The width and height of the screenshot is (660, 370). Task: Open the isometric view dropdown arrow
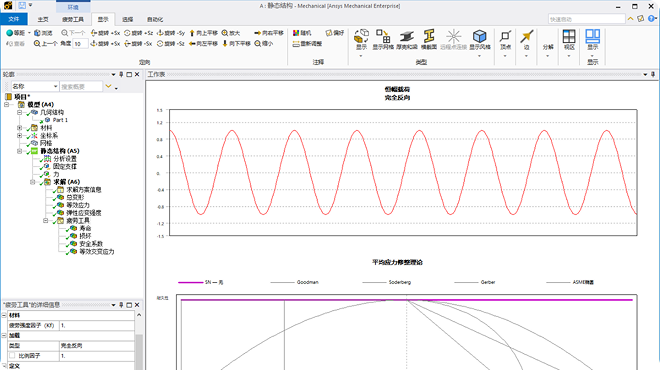[29, 33]
